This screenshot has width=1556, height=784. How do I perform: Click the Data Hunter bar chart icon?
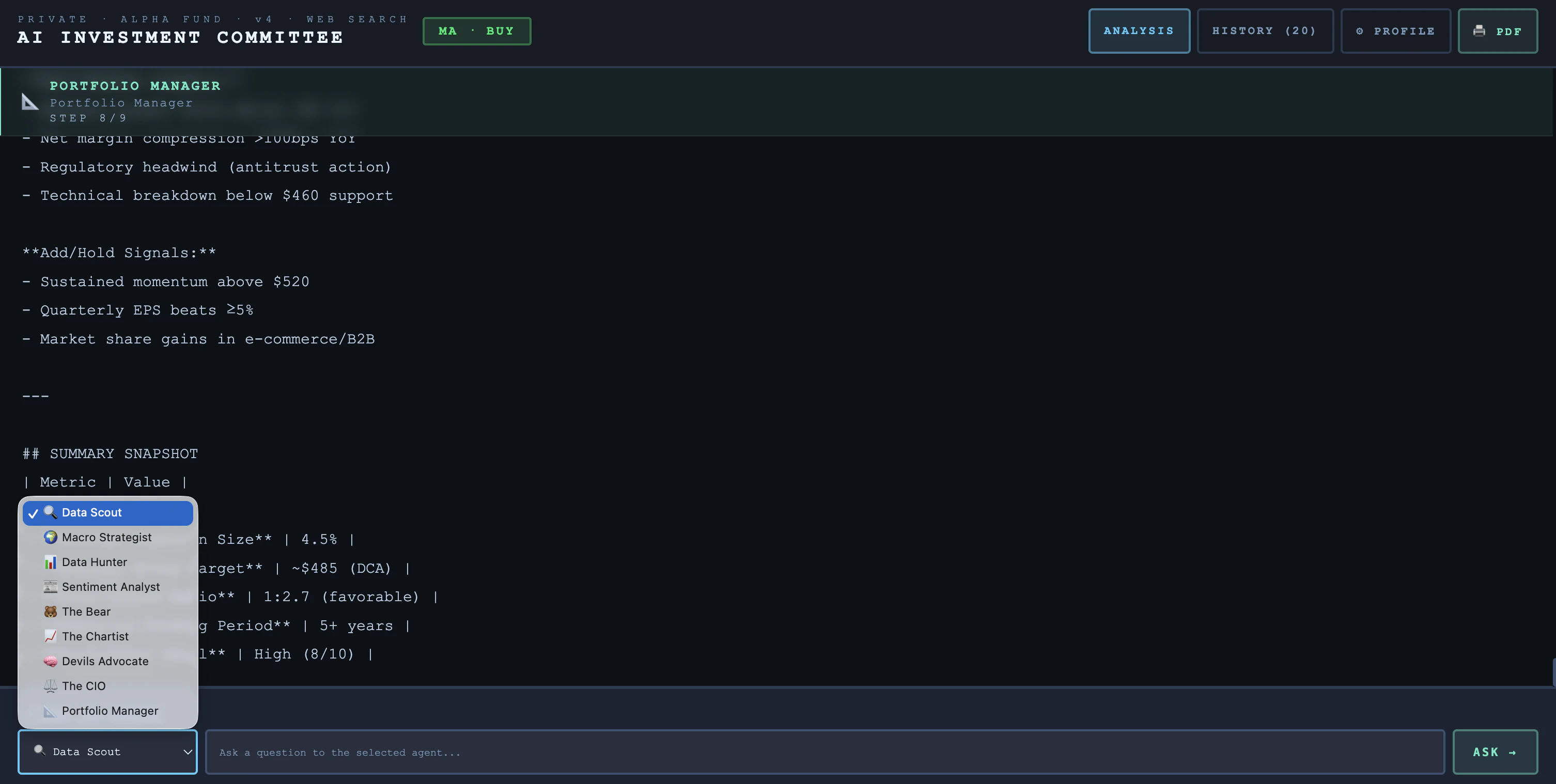50,562
